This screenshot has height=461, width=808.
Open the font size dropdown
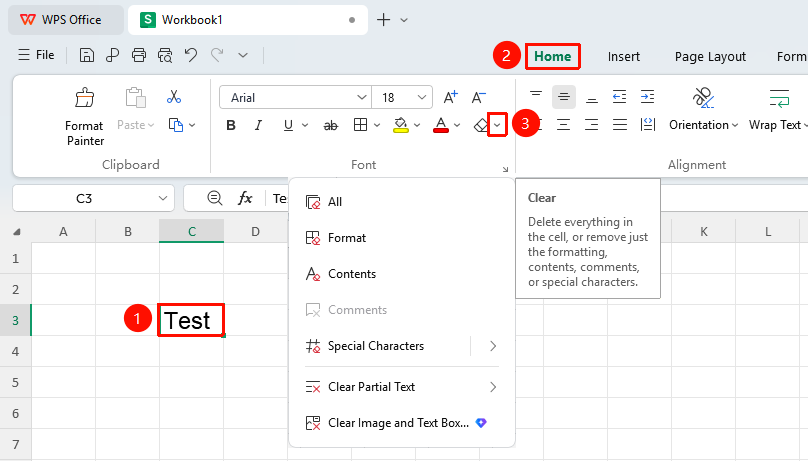pyautogui.click(x=422, y=97)
